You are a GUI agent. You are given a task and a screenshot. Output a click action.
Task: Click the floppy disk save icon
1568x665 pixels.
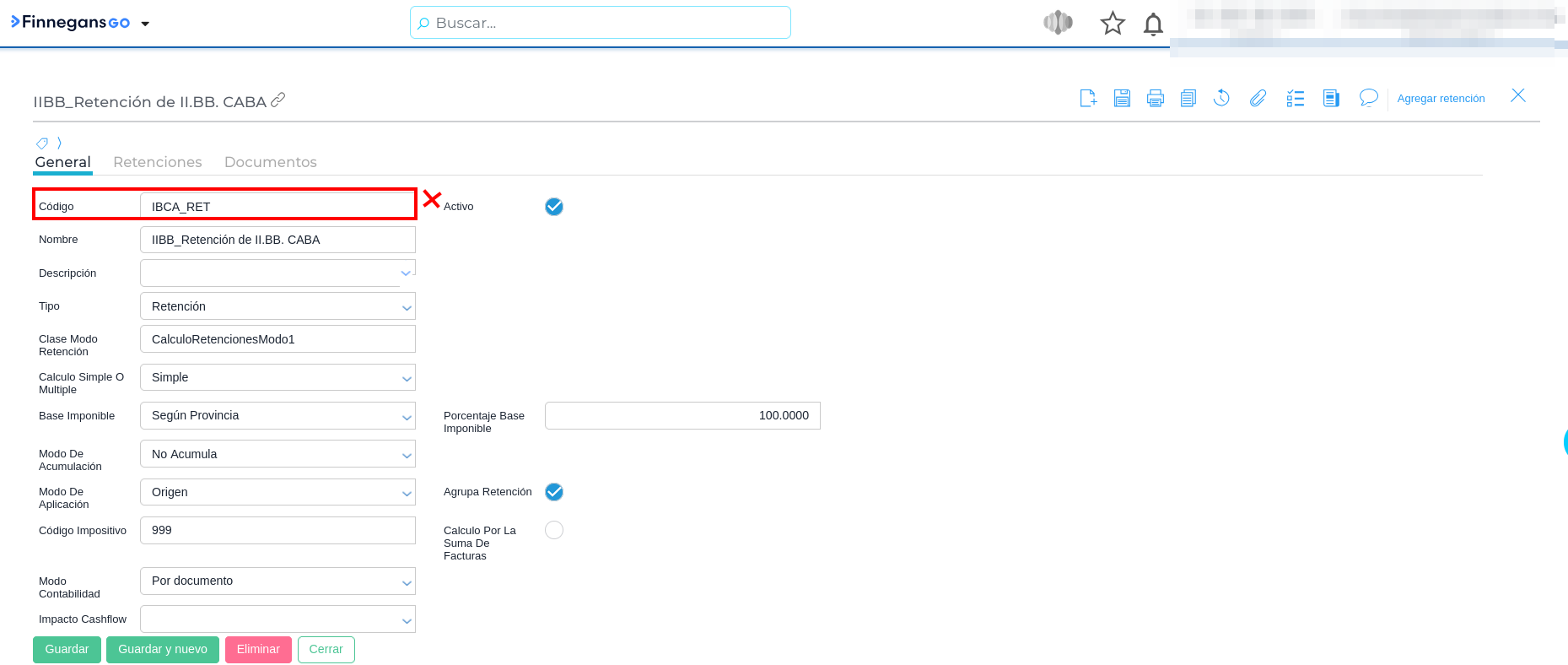point(1122,99)
